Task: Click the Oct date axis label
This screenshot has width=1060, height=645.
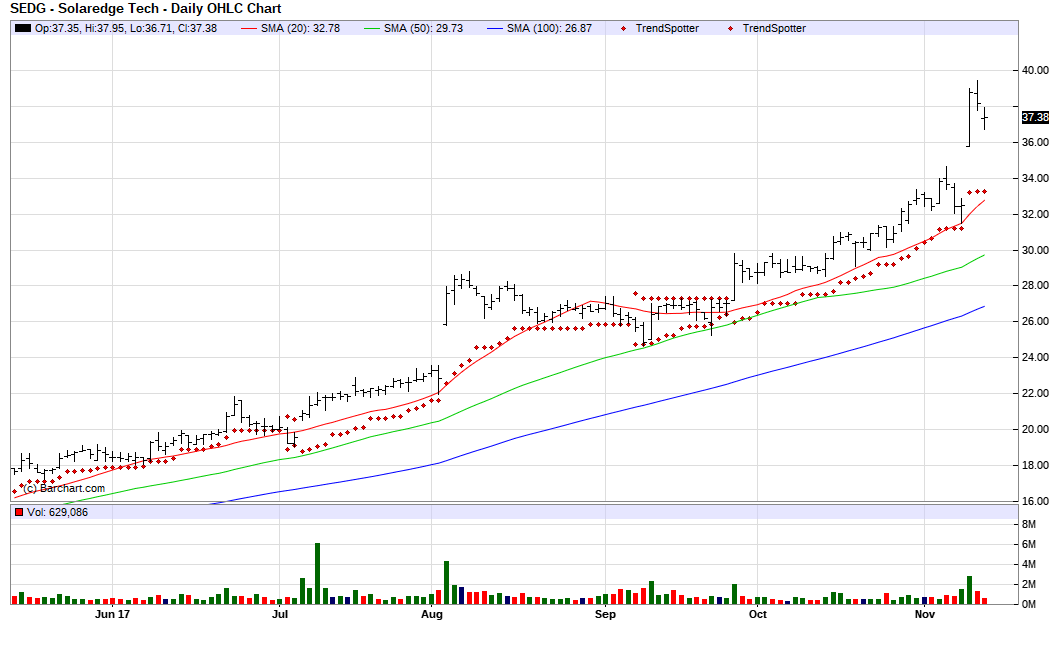Action: coord(758,614)
